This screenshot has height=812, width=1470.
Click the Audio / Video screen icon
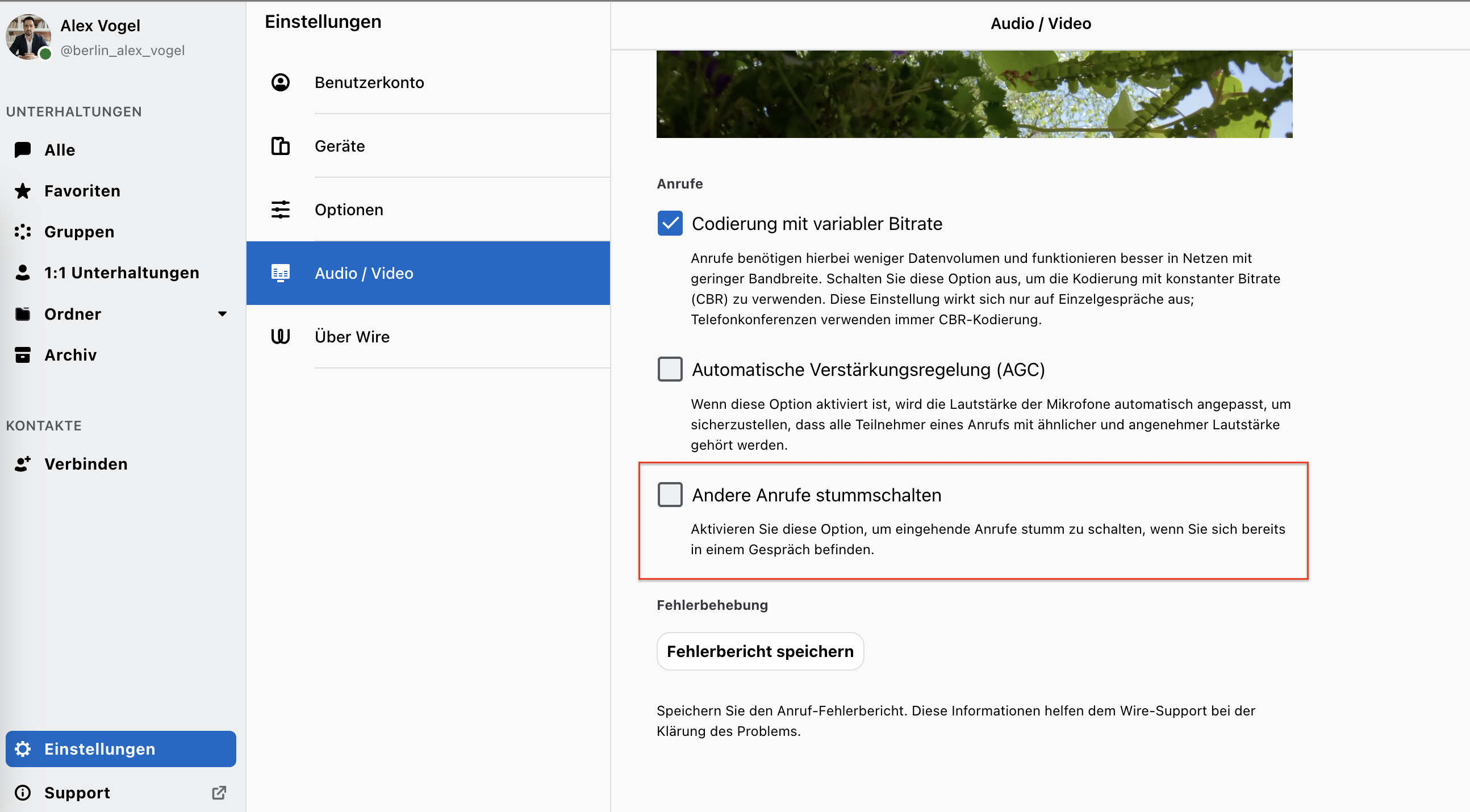click(x=280, y=273)
